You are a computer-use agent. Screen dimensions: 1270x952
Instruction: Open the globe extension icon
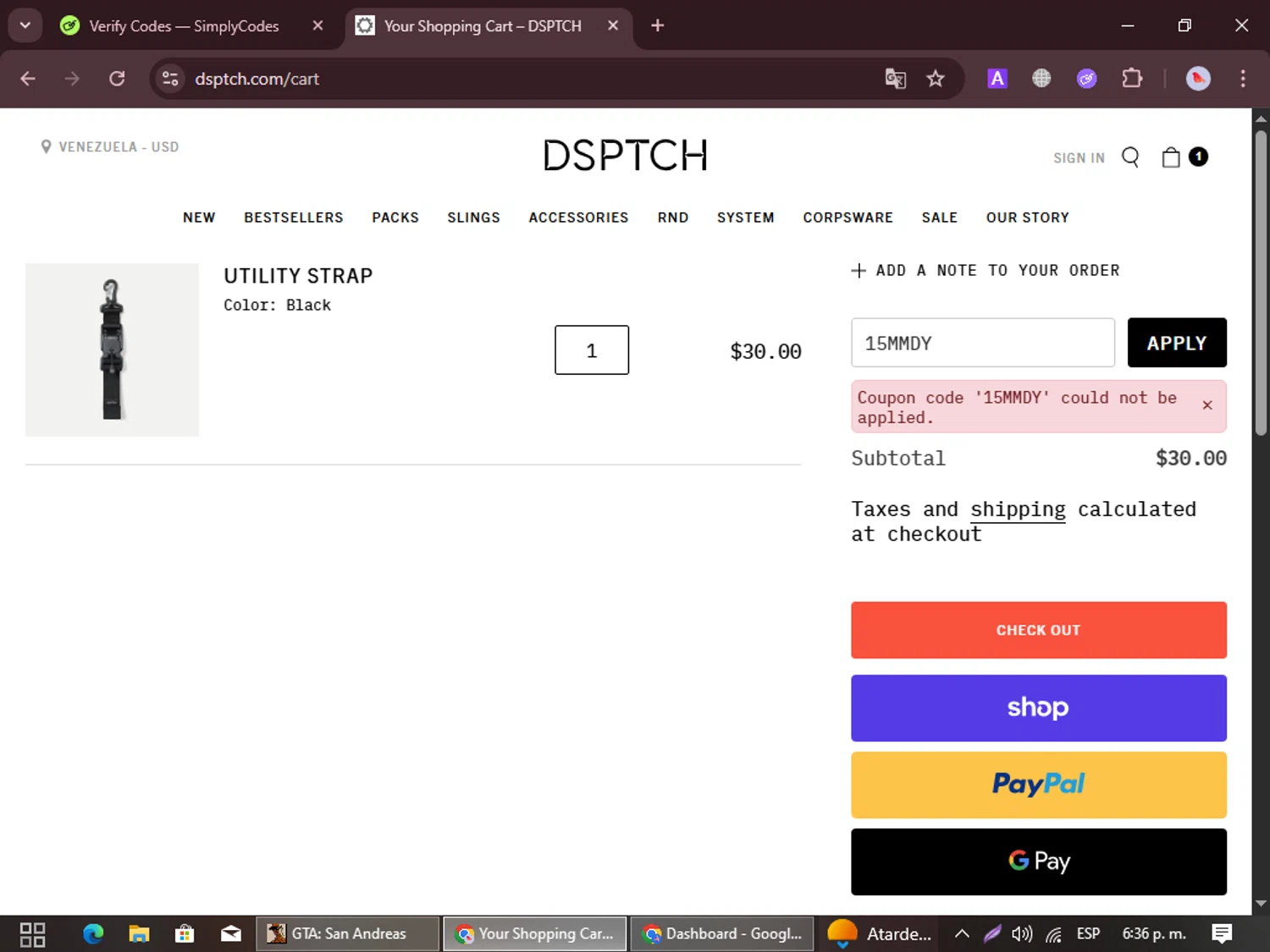click(x=1041, y=79)
